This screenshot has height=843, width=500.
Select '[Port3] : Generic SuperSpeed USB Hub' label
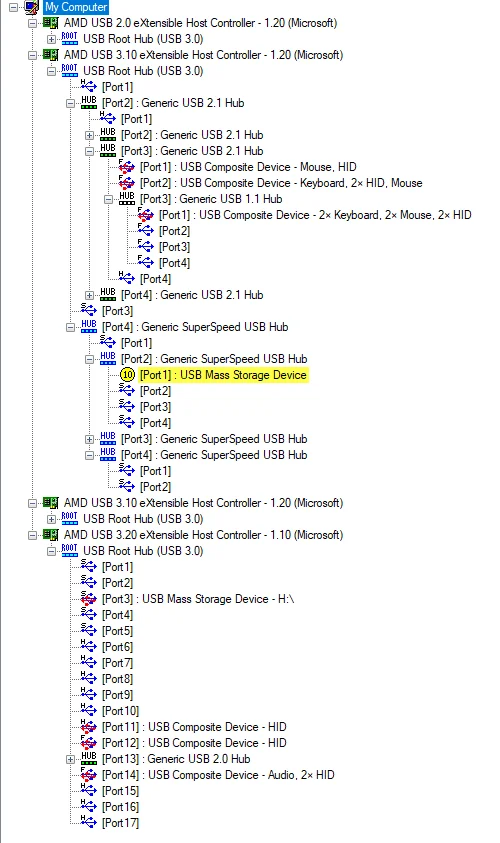(214, 439)
